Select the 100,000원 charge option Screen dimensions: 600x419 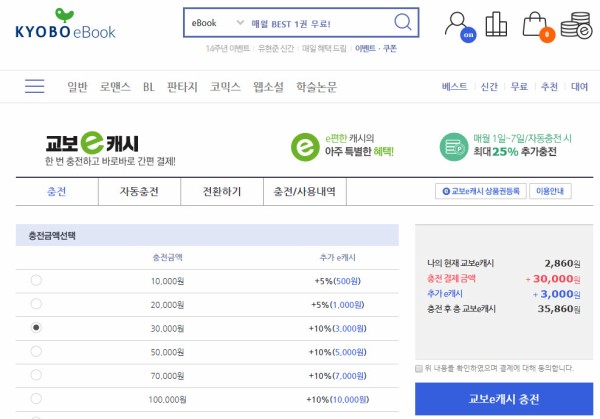(36, 399)
